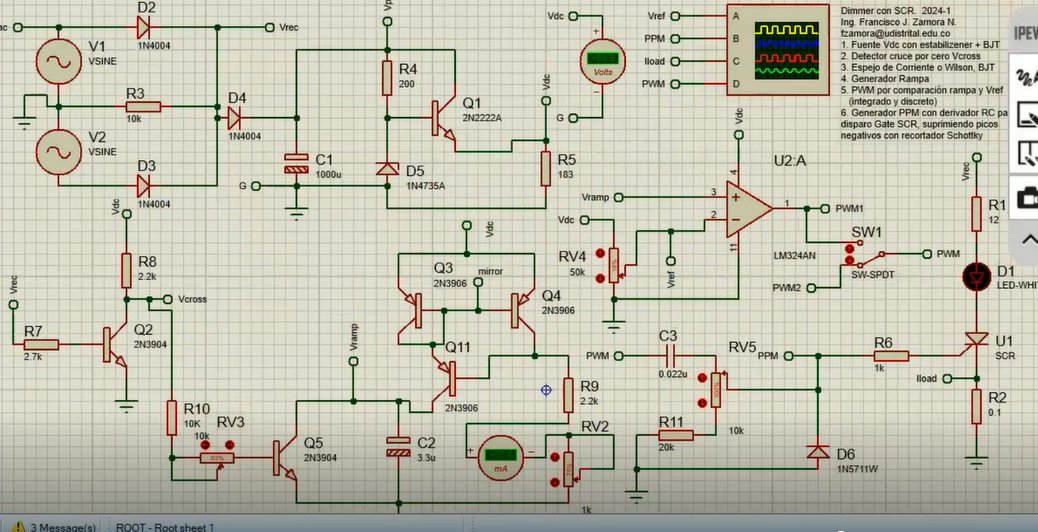The width and height of the screenshot is (1038, 532).
Task: Select the R5 183 resistor
Action: point(545,169)
